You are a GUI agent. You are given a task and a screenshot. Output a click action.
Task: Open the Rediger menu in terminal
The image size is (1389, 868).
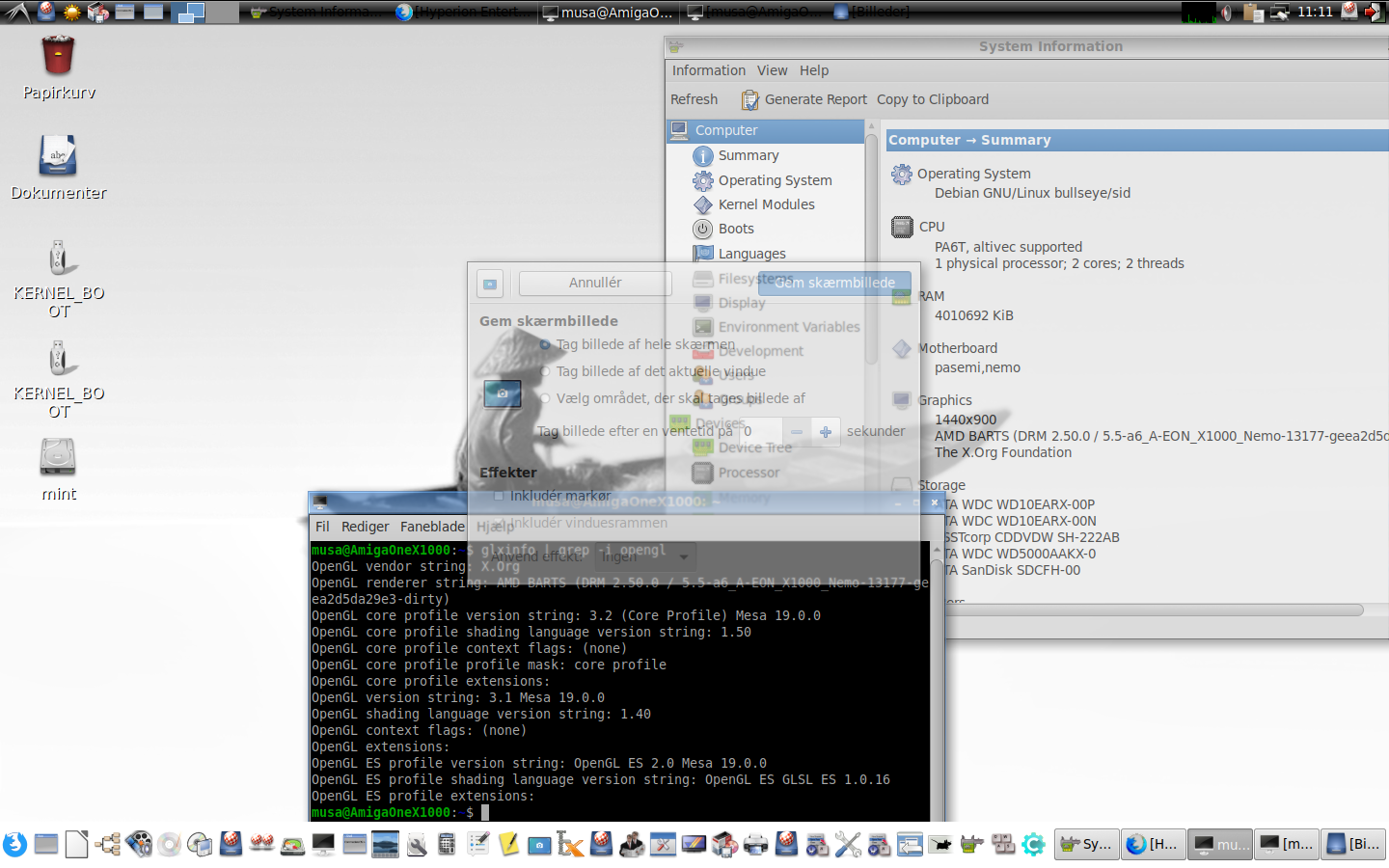pyautogui.click(x=365, y=527)
